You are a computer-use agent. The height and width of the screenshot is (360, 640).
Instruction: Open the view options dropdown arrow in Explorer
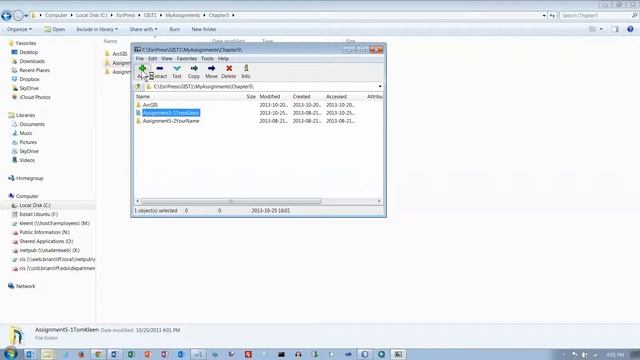click(x=601, y=29)
